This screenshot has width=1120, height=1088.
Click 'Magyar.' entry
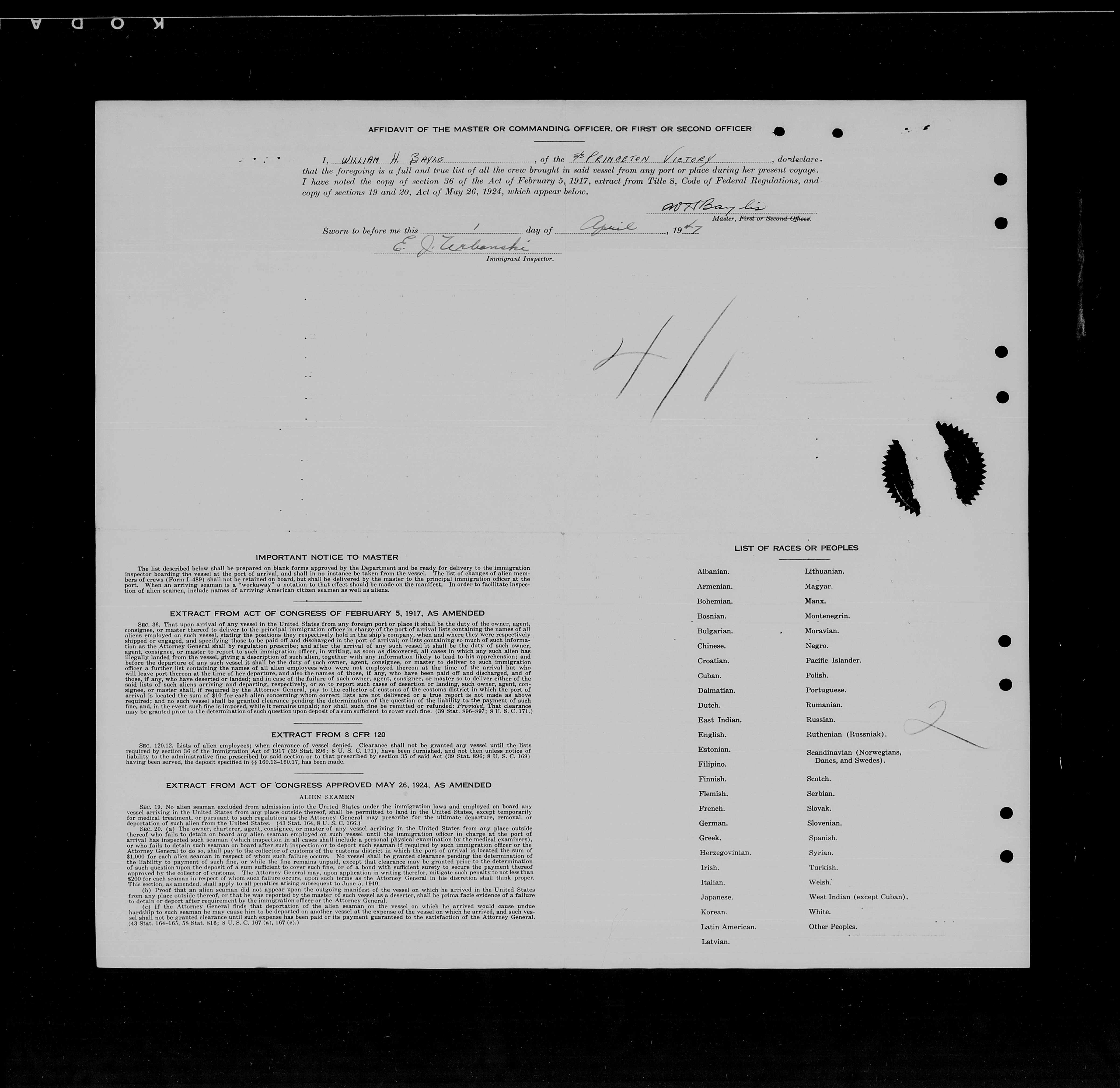tap(818, 586)
